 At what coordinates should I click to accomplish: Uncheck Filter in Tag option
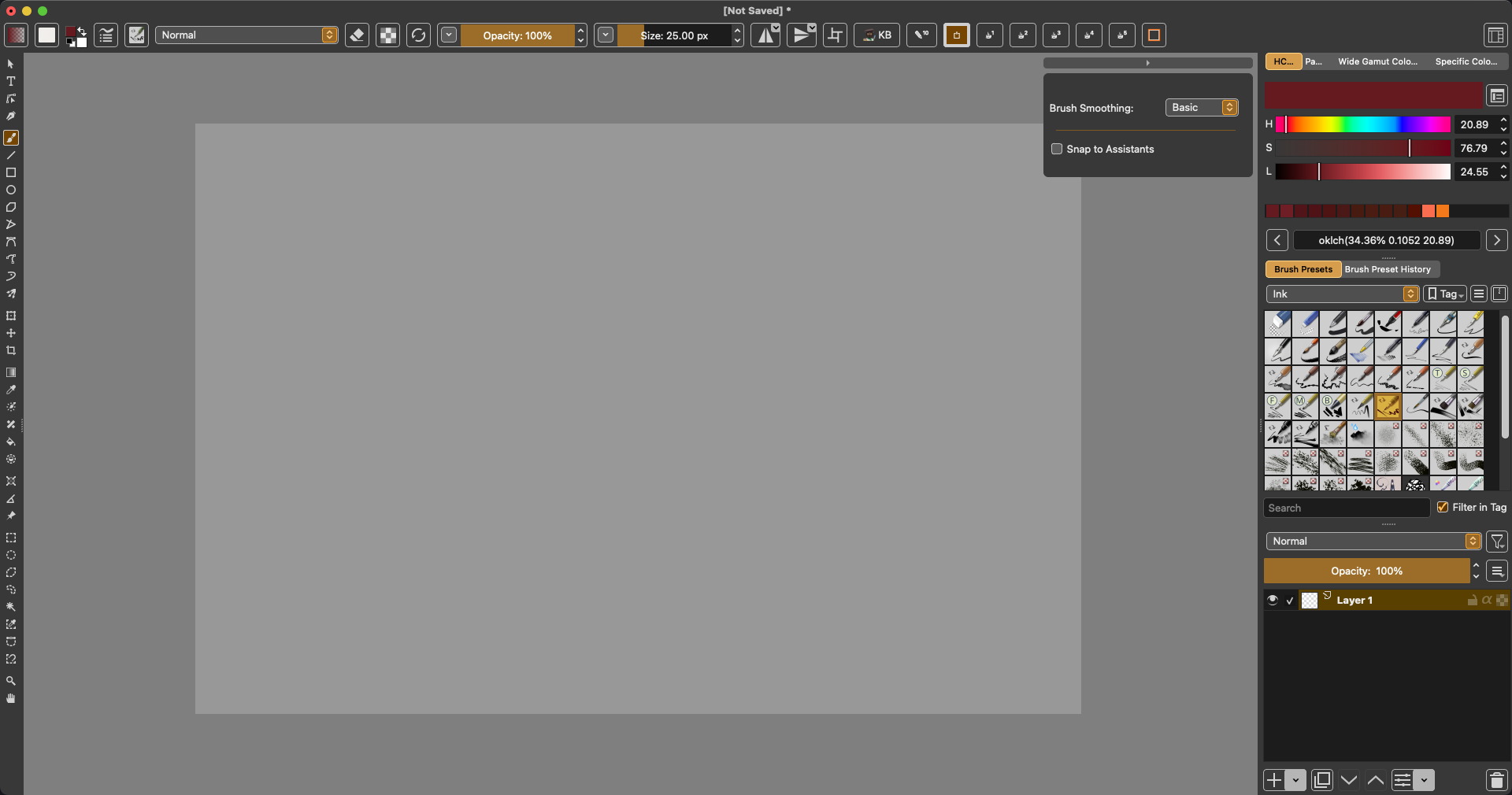(1443, 508)
